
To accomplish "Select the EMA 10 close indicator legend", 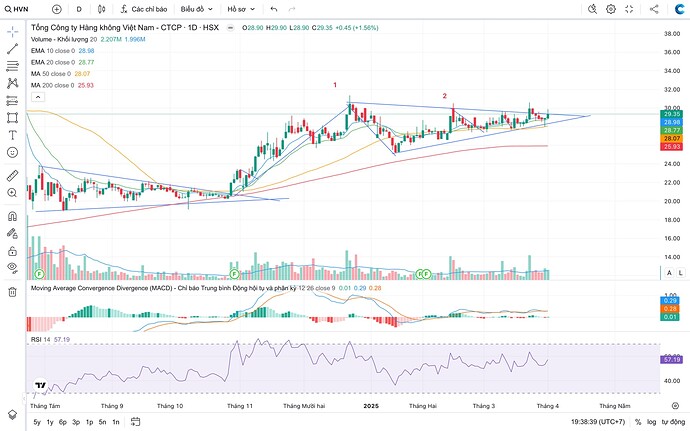I will pyautogui.click(x=53, y=51).
